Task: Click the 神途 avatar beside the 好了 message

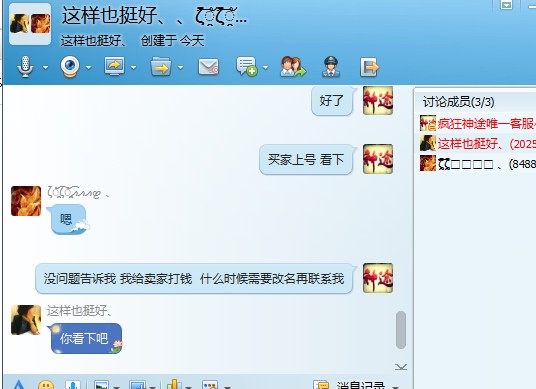Action: 378,100
